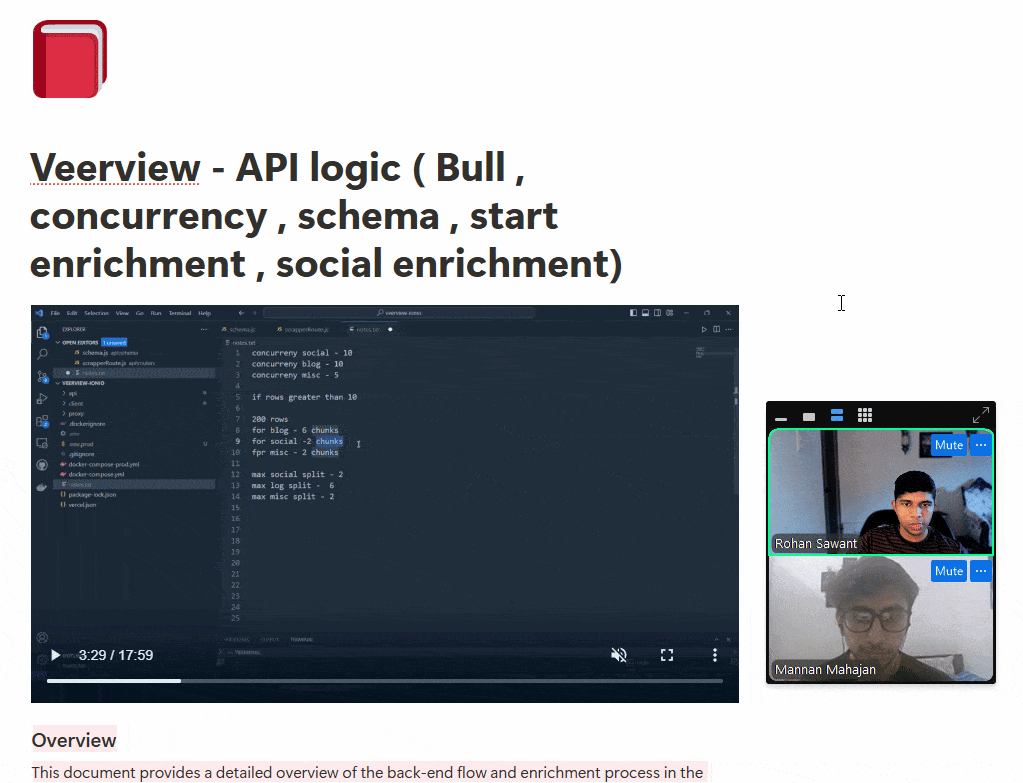Unmute the video with the speaker icon

pyautogui.click(x=618, y=655)
